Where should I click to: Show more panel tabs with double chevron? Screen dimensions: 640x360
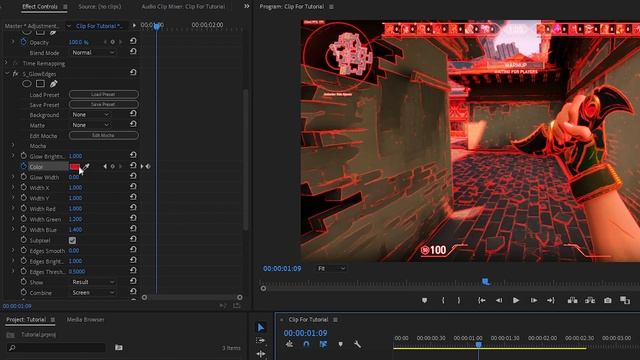point(247,6)
